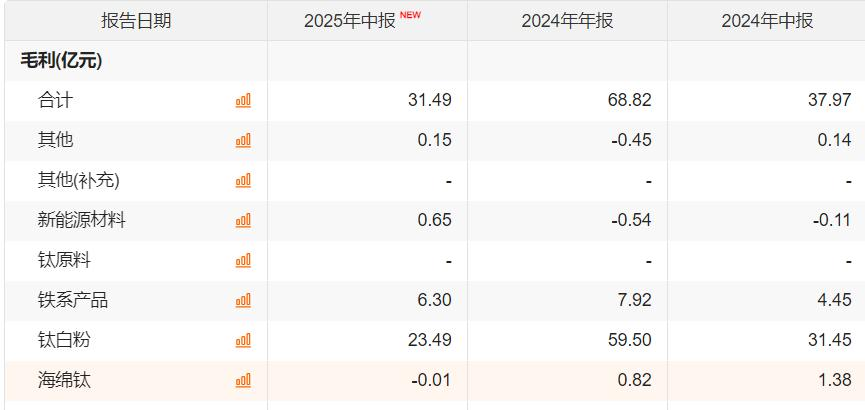Open the 钛白粉 bar chart icon
This screenshot has width=865, height=410.
(243, 340)
